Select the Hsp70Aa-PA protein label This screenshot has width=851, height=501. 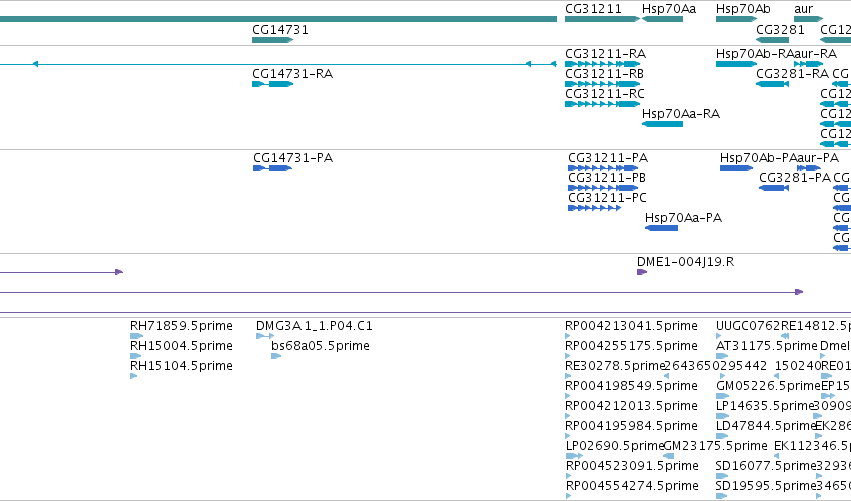(x=683, y=218)
